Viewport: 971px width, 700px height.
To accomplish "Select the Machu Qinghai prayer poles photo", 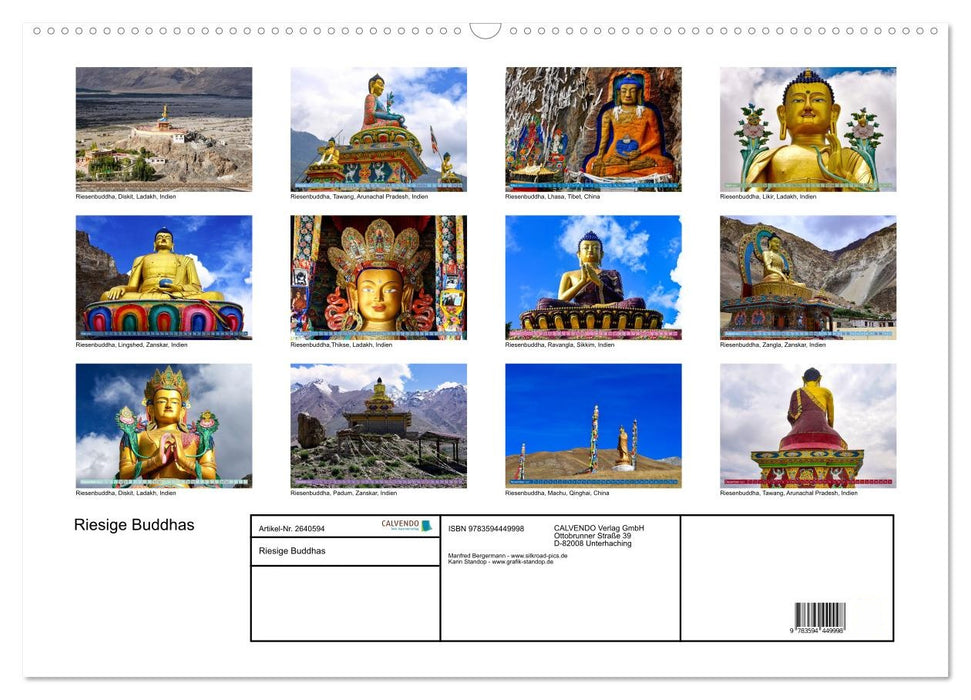I will coord(593,426).
